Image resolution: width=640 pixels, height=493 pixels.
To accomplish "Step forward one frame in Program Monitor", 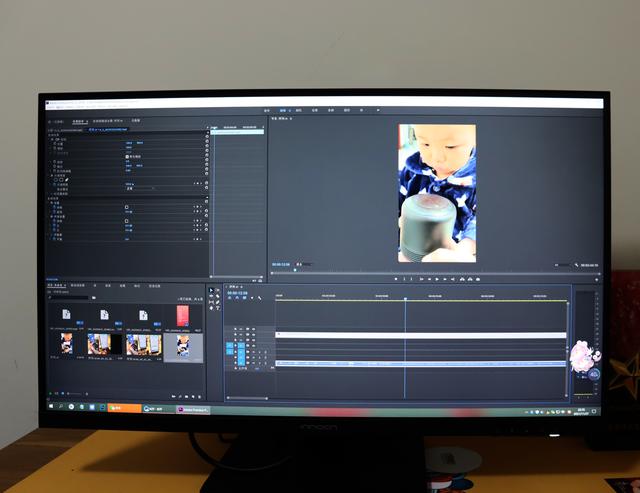I will (x=445, y=279).
